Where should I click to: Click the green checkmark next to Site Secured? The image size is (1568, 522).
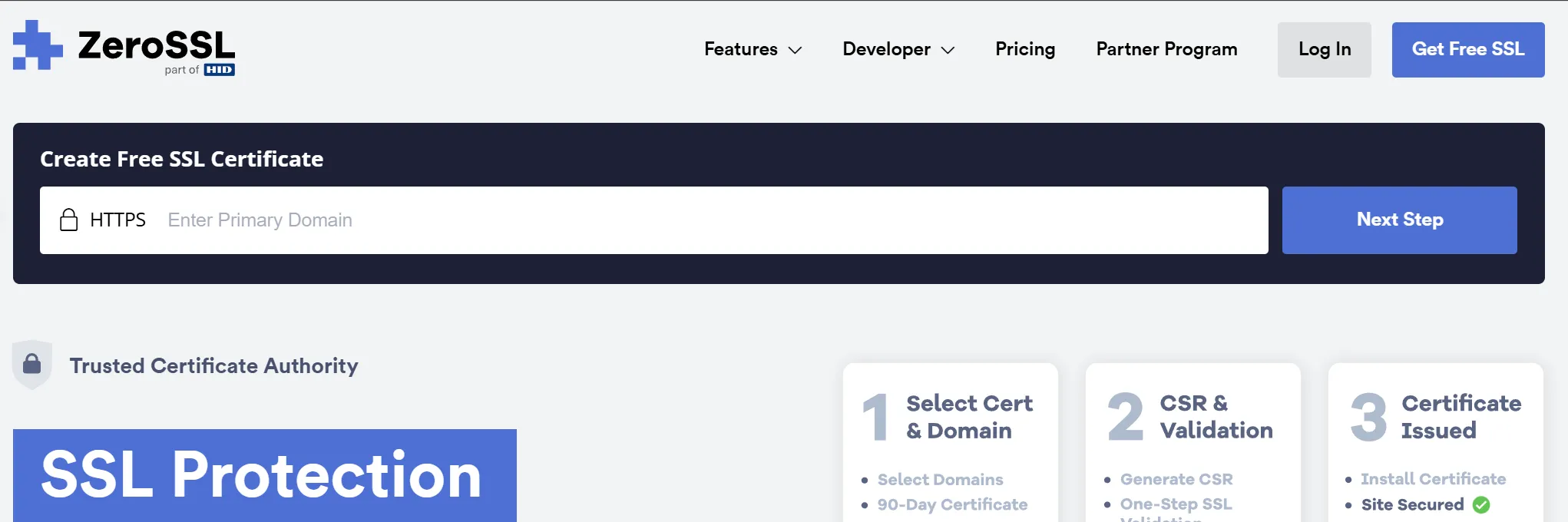[1481, 505]
